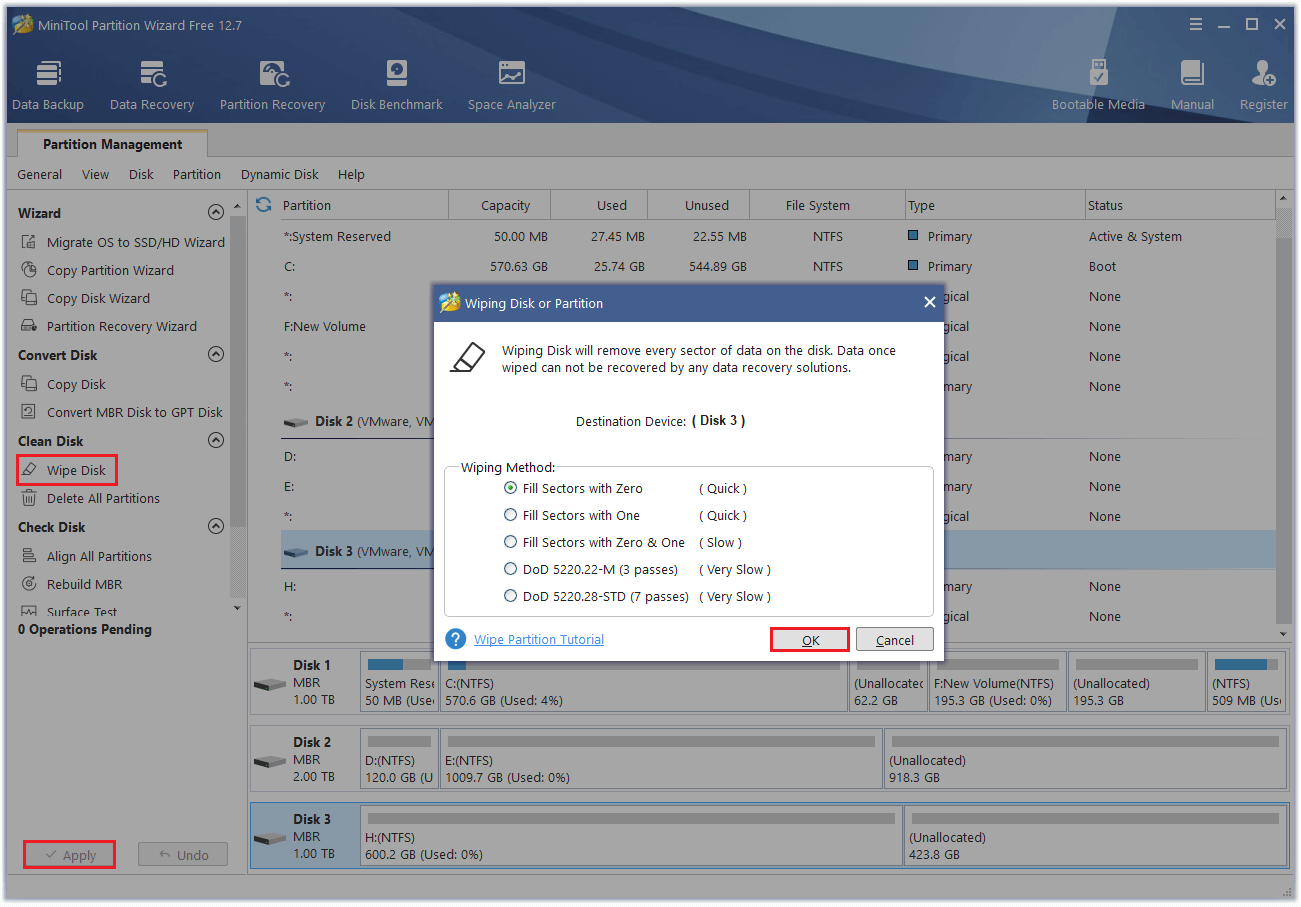Sort by Status column header
Screen dimensions: 1301x907
point(1180,205)
